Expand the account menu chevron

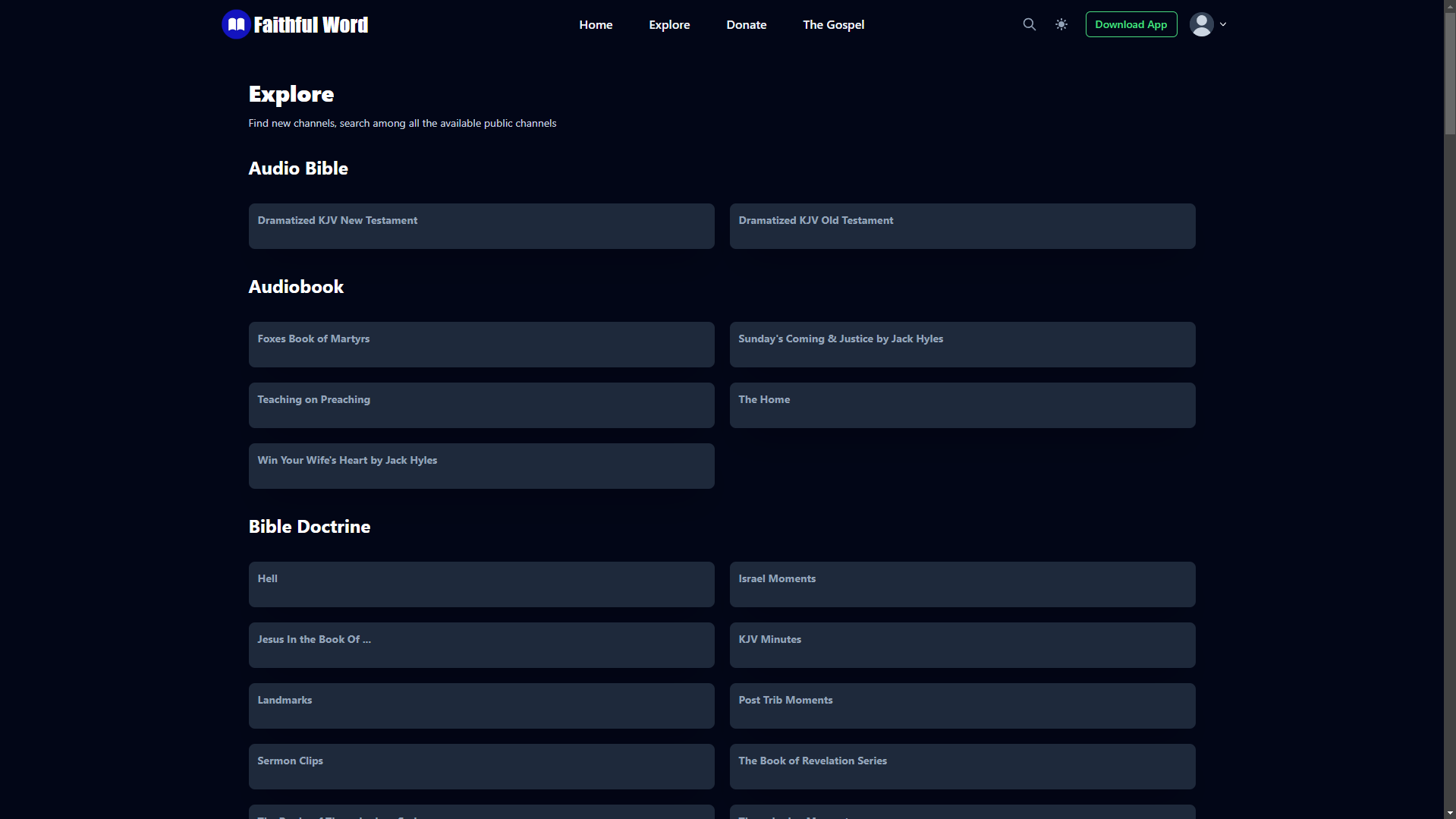[x=1222, y=24]
